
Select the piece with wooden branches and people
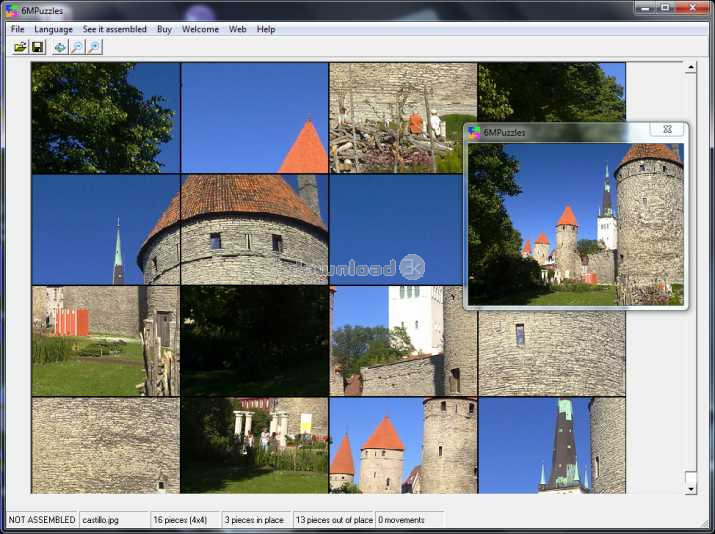point(403,118)
